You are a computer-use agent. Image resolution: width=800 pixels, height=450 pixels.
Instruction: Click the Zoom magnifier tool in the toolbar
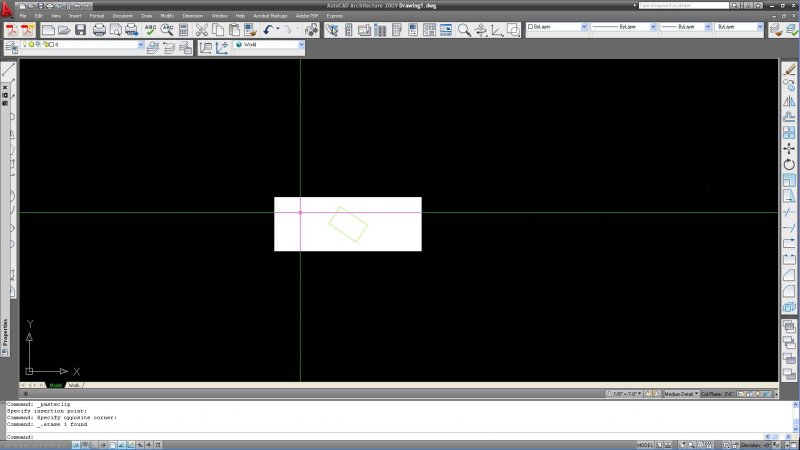464,30
